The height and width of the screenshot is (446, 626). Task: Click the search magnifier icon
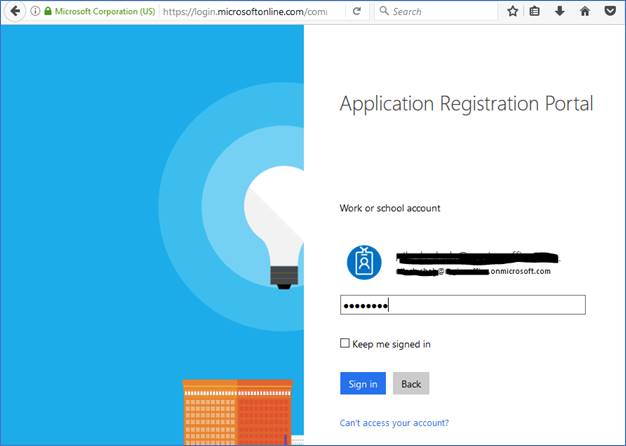(x=384, y=11)
